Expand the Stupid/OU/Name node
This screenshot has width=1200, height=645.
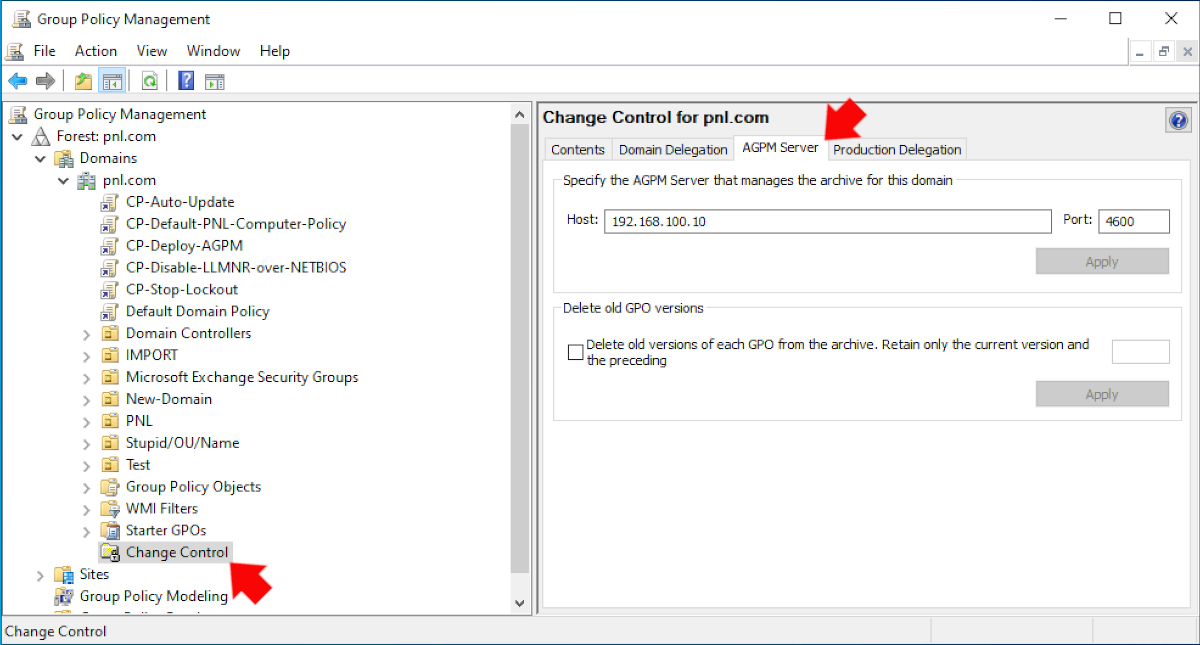tap(86, 444)
